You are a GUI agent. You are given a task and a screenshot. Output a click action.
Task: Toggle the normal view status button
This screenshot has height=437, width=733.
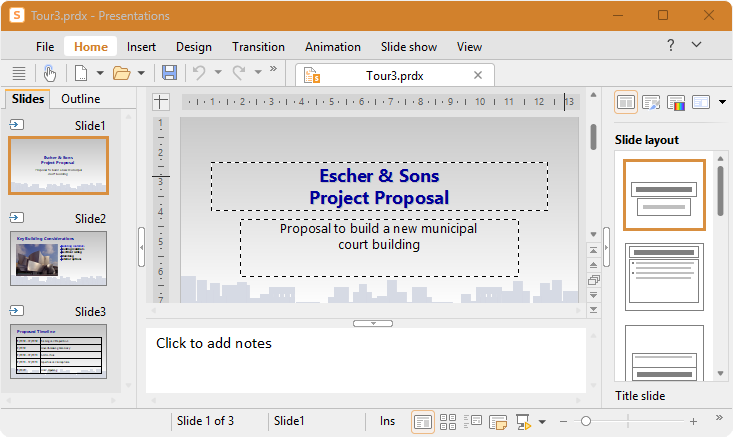(423, 422)
